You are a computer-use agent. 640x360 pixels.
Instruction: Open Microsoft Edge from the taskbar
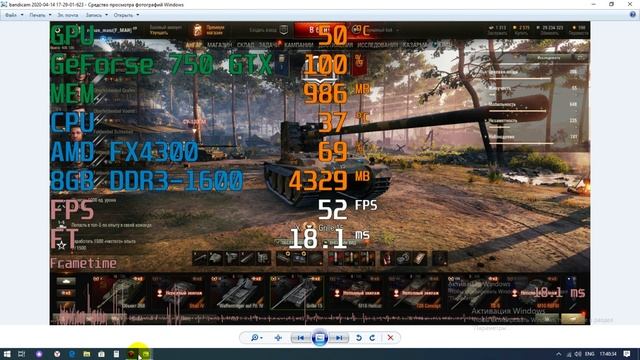click(x=72, y=354)
